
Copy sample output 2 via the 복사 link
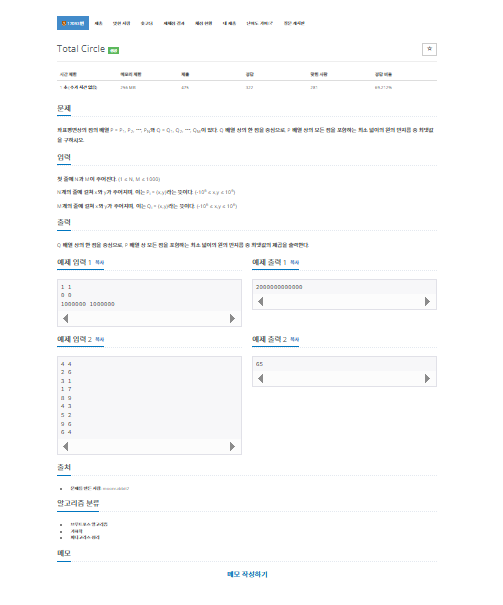coord(295,340)
